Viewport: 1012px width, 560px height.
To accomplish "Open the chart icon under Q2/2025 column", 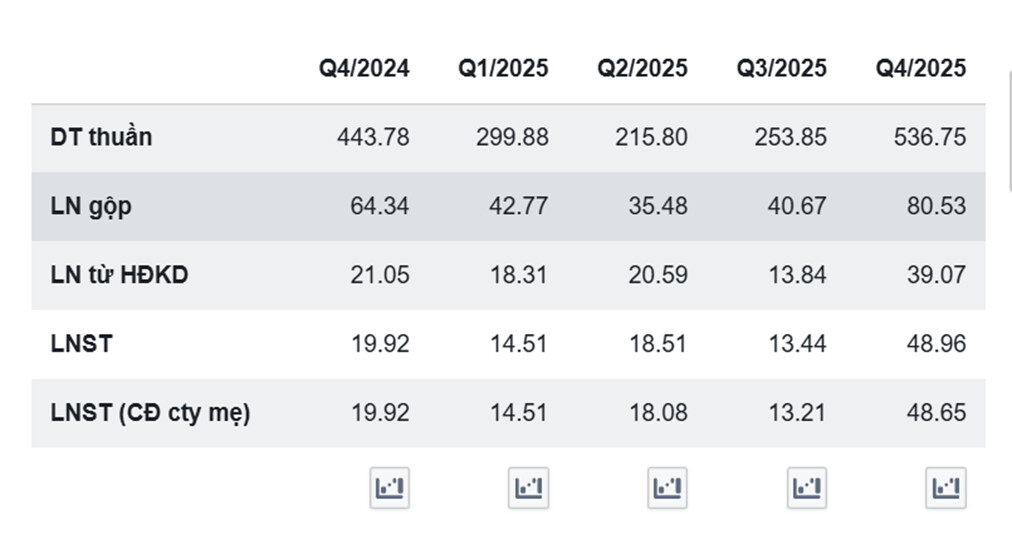I will point(668,488).
